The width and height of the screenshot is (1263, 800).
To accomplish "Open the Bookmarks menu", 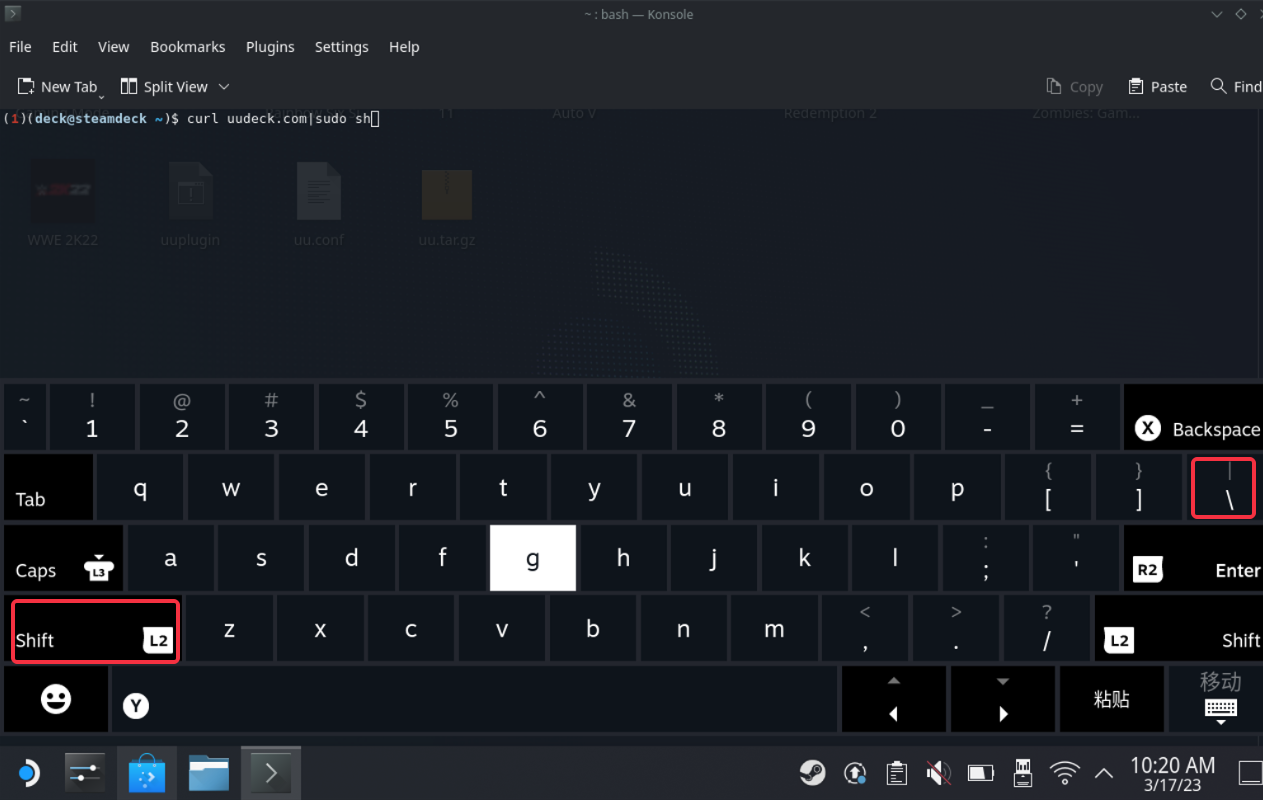I will (187, 47).
